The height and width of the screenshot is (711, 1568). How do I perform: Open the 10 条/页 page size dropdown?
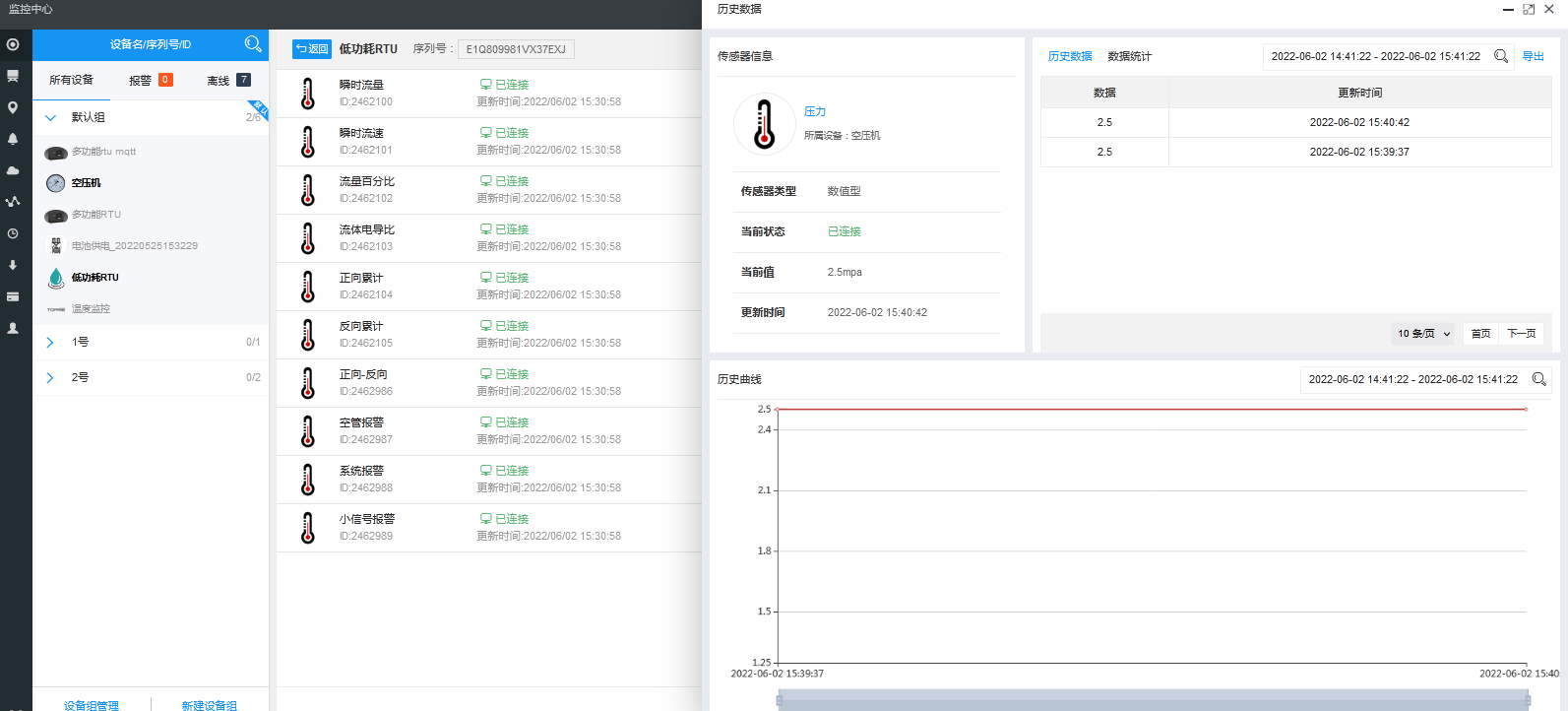1423,334
